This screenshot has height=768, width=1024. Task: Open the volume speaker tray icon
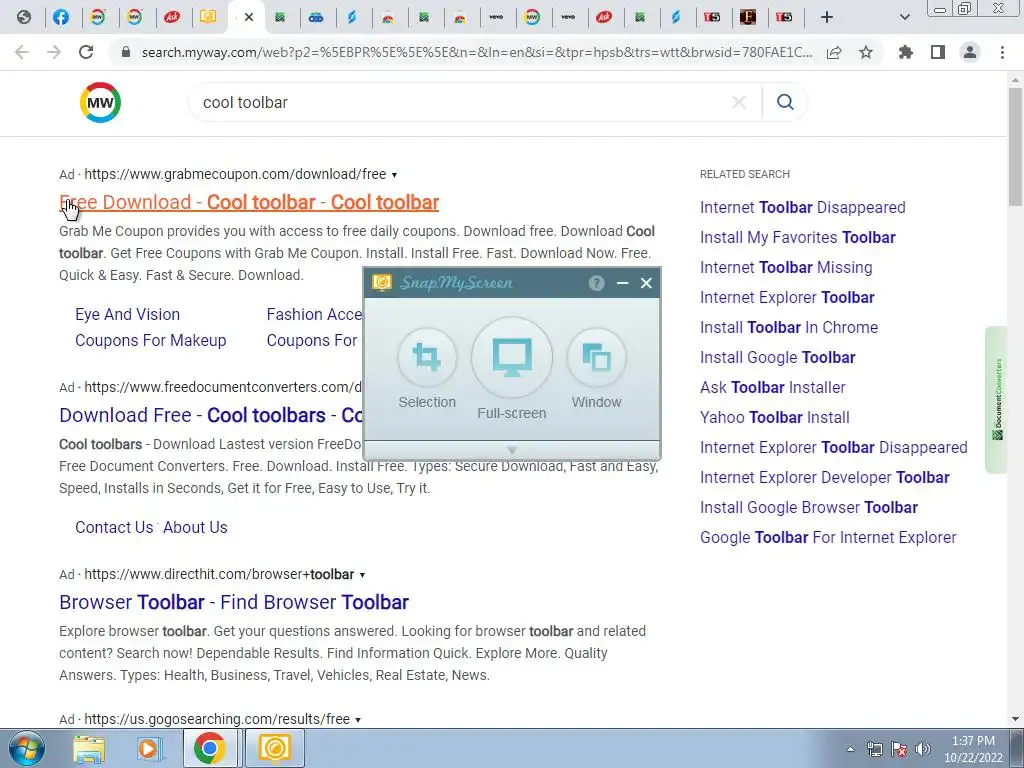[923, 749]
